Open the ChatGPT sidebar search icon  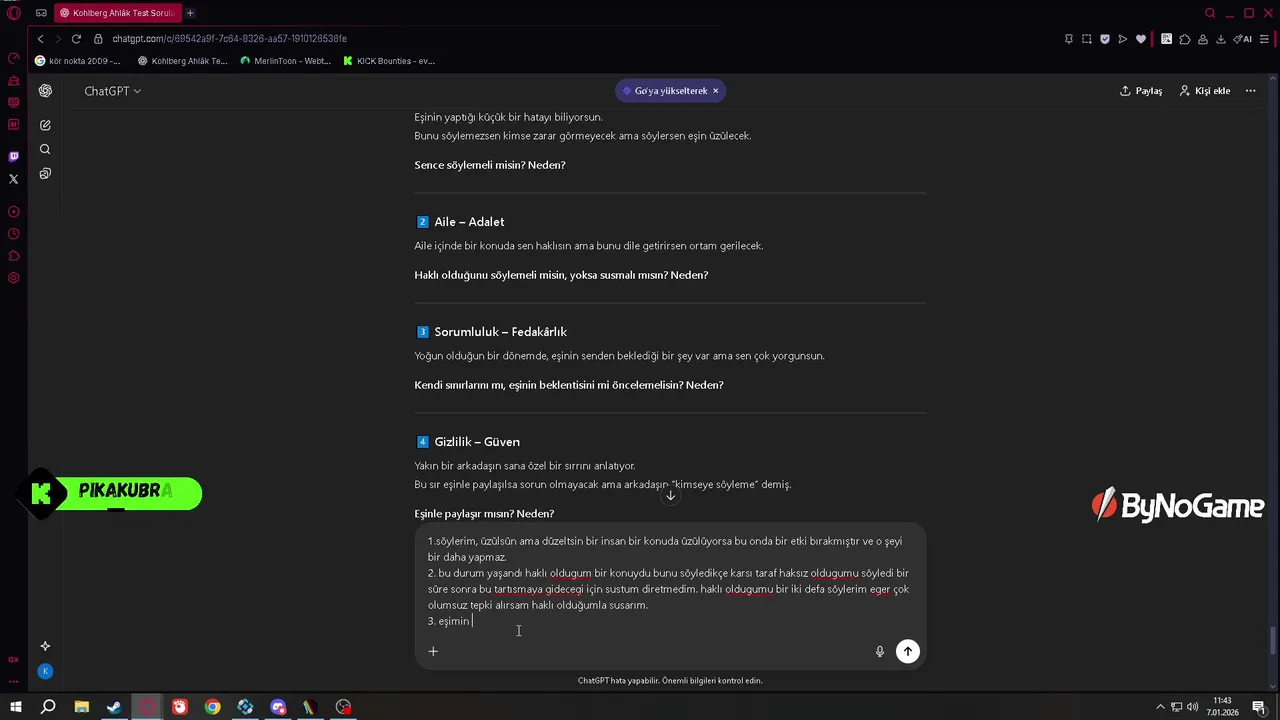point(45,149)
